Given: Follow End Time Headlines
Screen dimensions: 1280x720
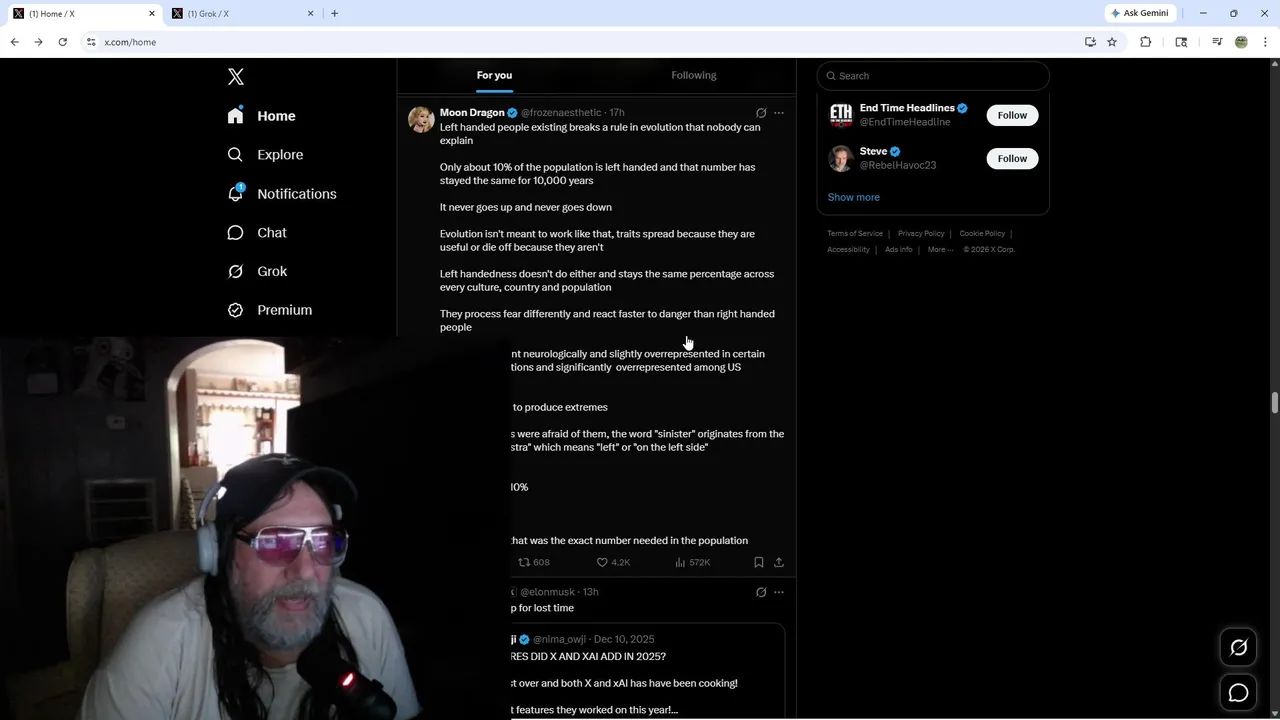Looking at the screenshot, I should [x=1012, y=115].
